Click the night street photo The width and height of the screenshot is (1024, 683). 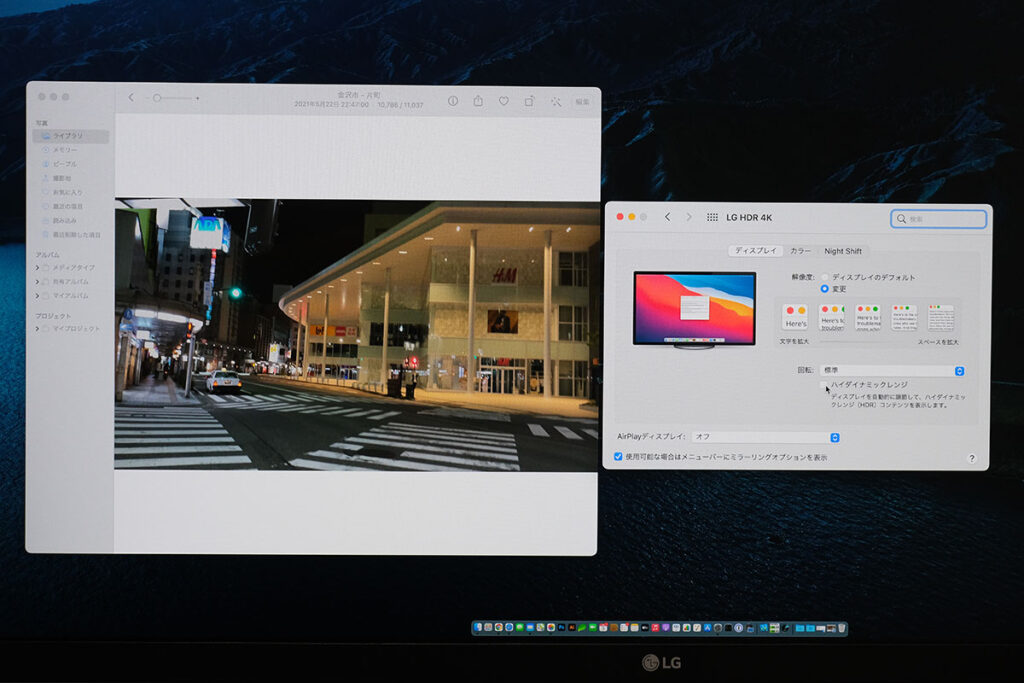357,334
